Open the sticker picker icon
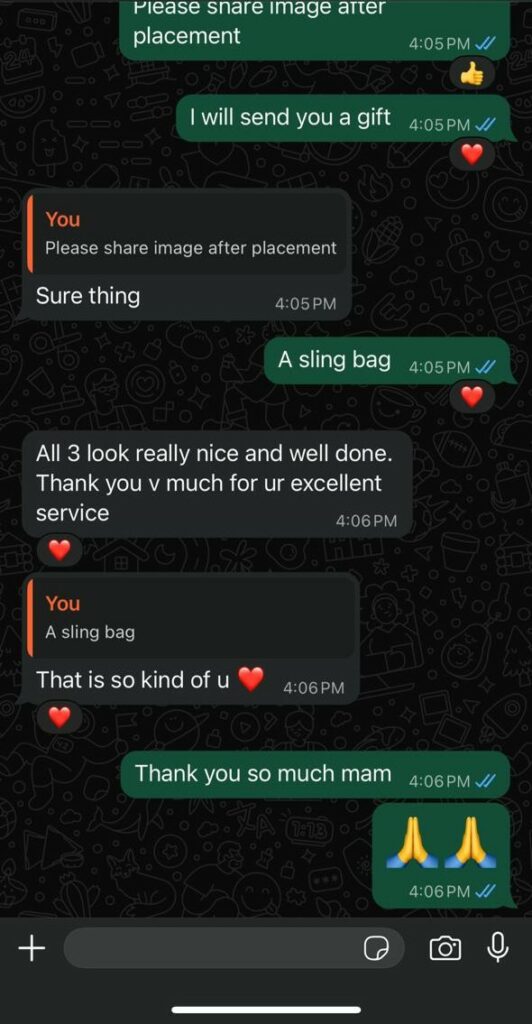The height and width of the screenshot is (1024, 532). (375, 948)
